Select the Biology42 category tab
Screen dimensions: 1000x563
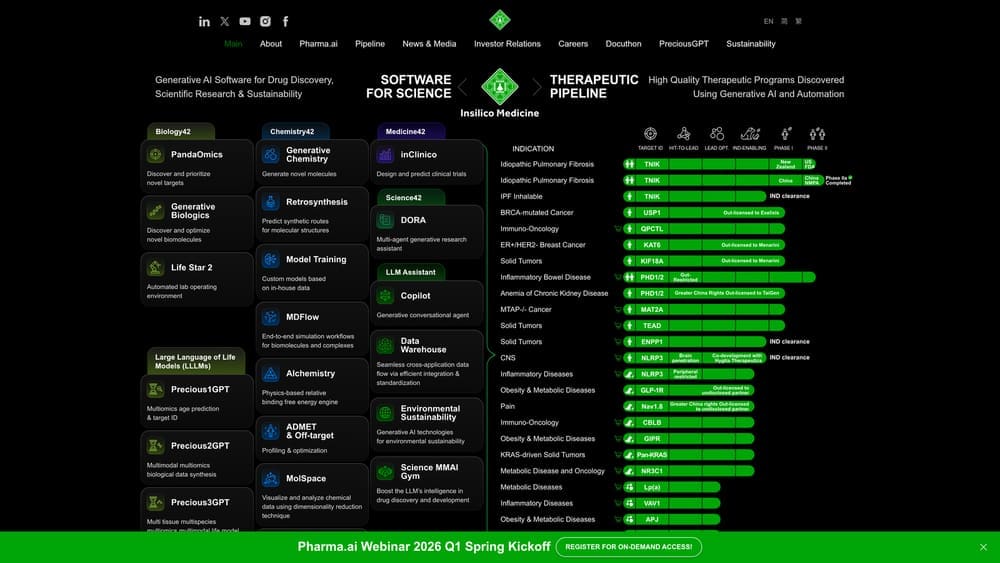coord(180,131)
